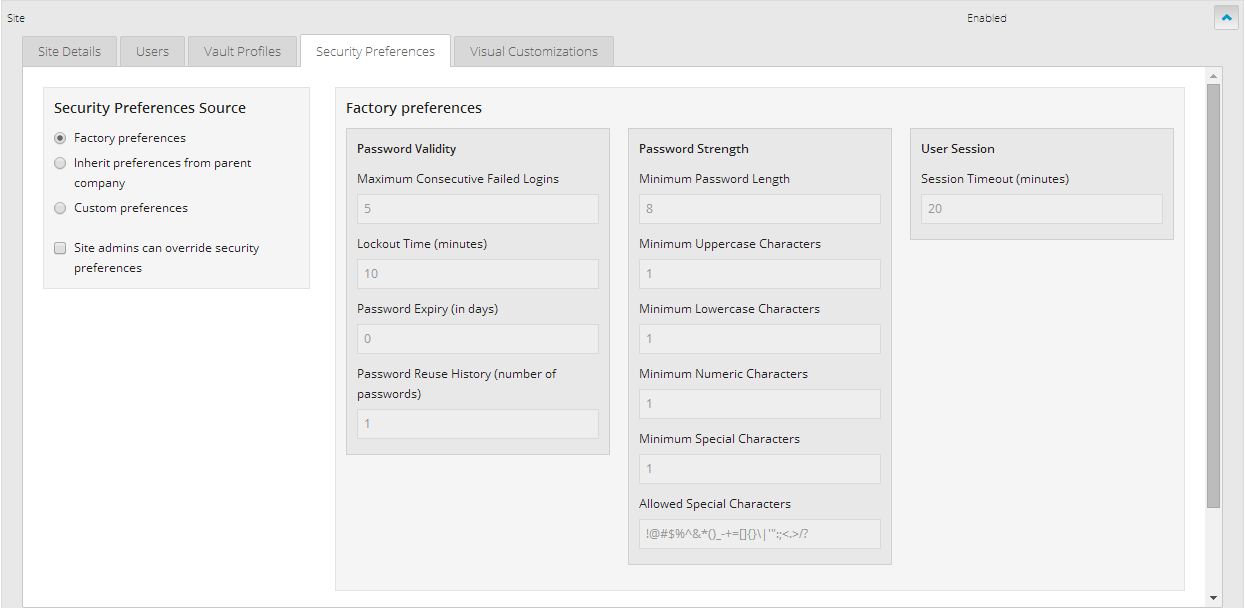Click the Minimum Special Characters field
This screenshot has height=608, width=1245.
pos(759,468)
